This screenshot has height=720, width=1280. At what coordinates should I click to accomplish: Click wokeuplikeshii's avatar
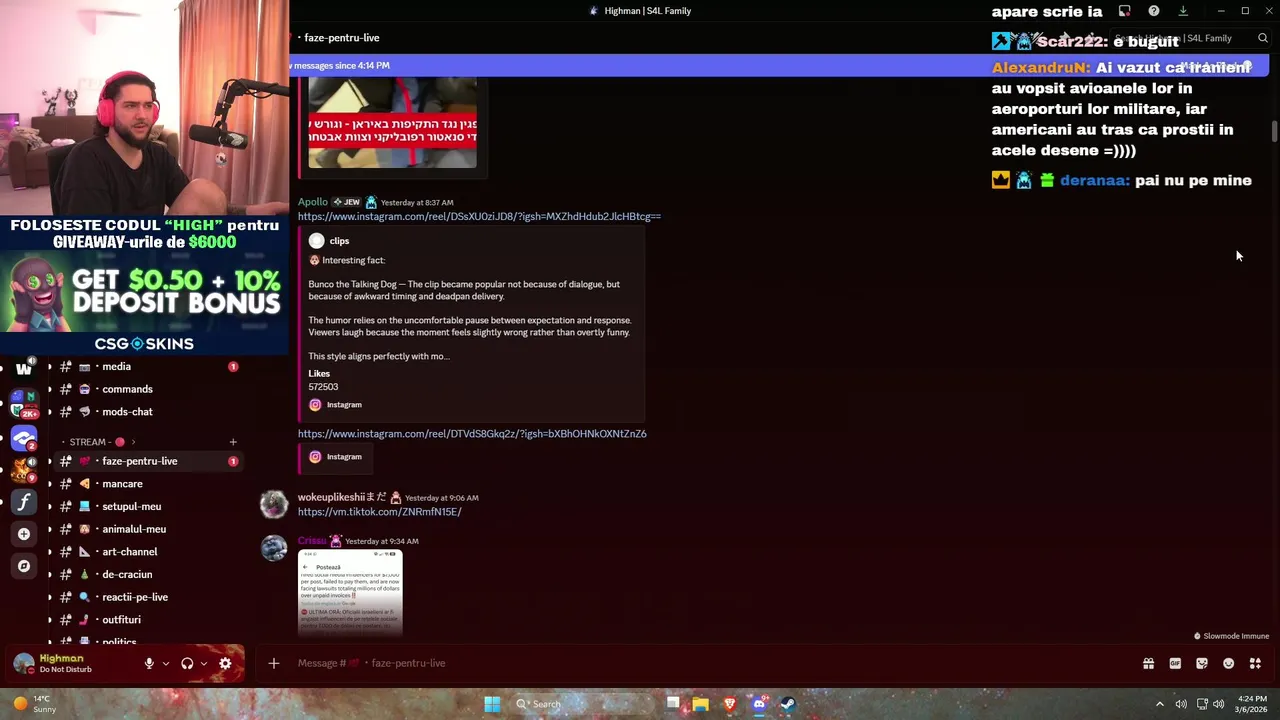[274, 505]
